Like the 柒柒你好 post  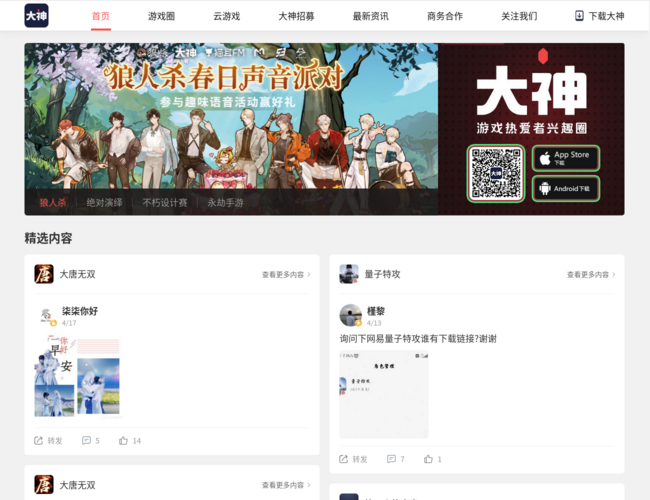click(123, 441)
